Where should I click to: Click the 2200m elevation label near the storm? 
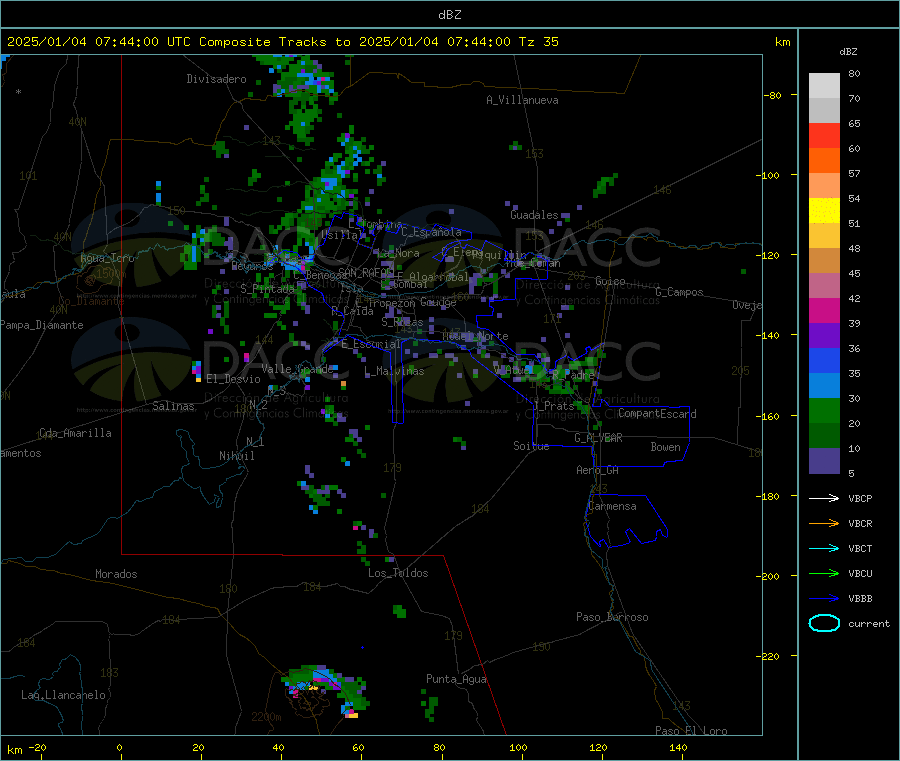point(266,717)
